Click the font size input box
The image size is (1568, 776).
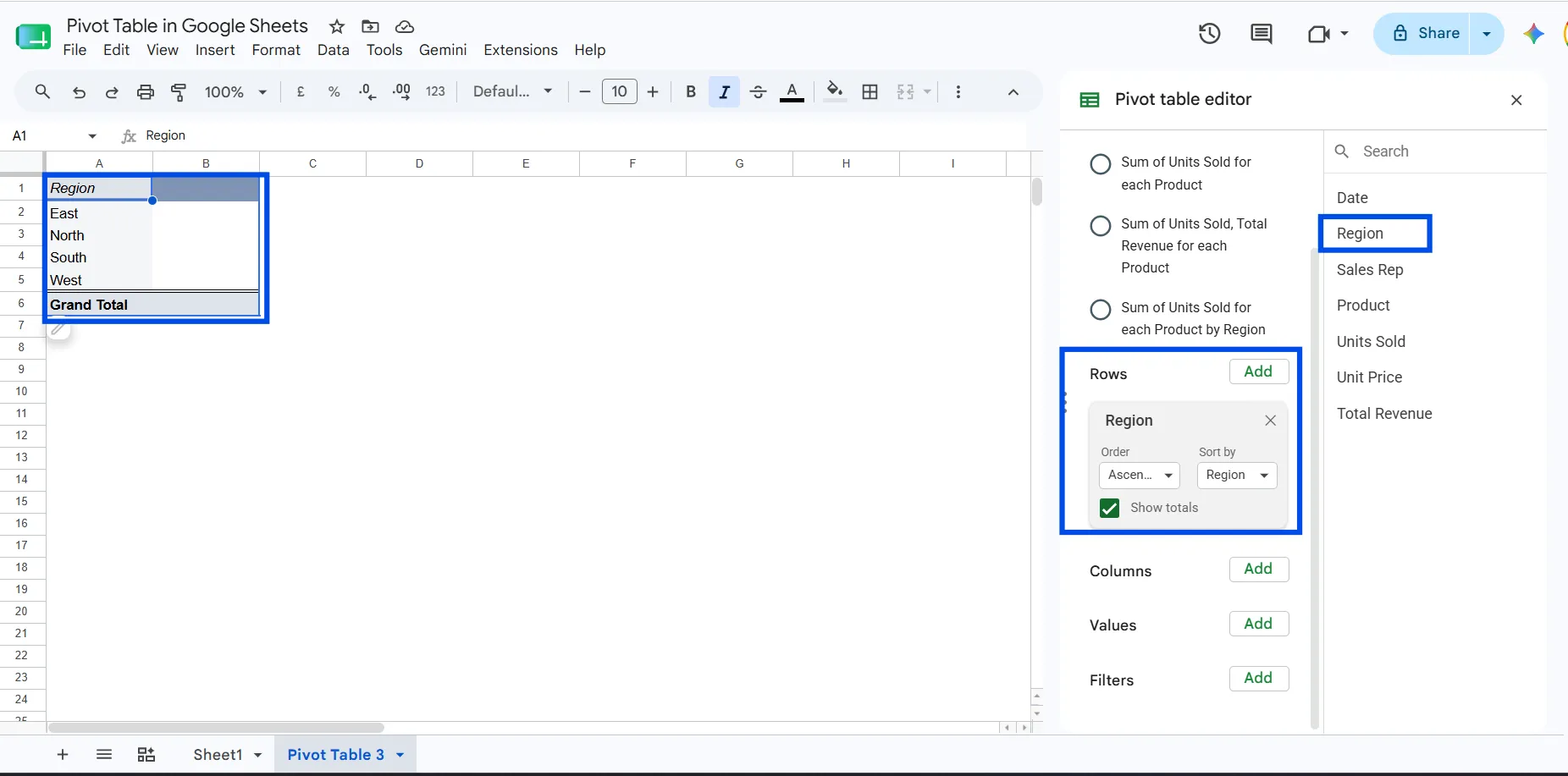[x=619, y=91]
